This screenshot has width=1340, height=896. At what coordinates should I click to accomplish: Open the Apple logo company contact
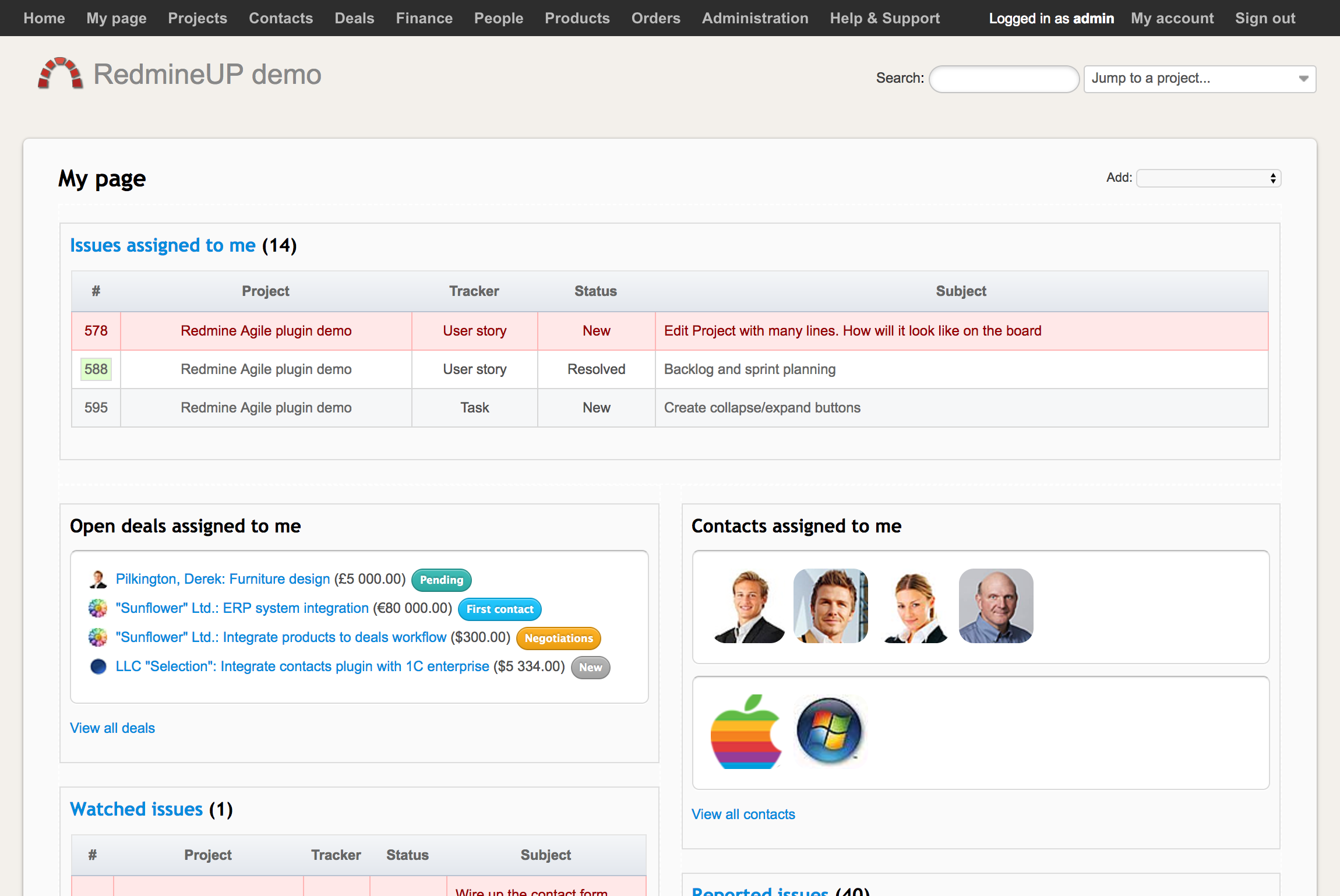[746, 732]
